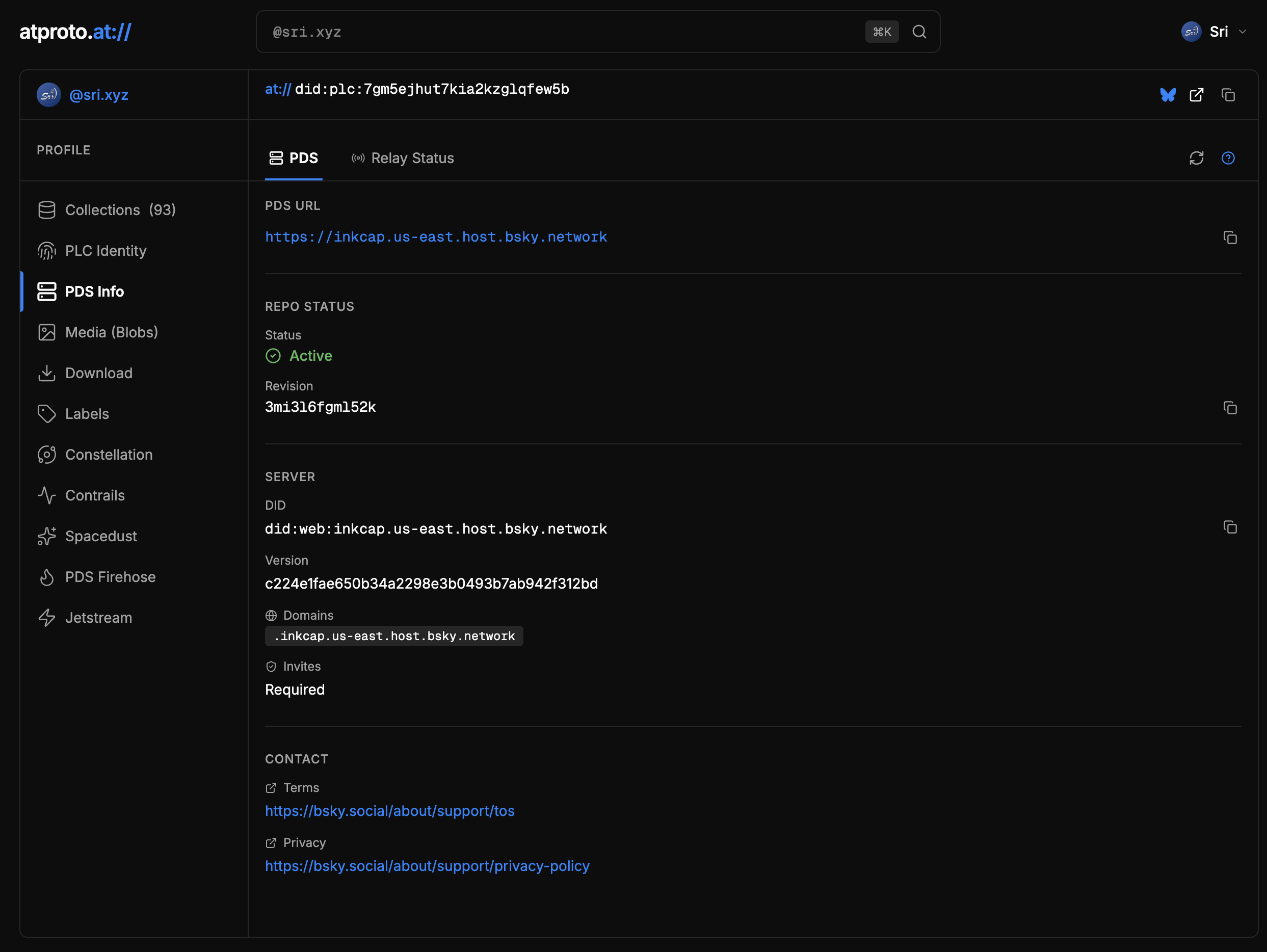Viewport: 1267px width, 952px height.
Task: Click the search magnifier icon
Action: (x=919, y=32)
